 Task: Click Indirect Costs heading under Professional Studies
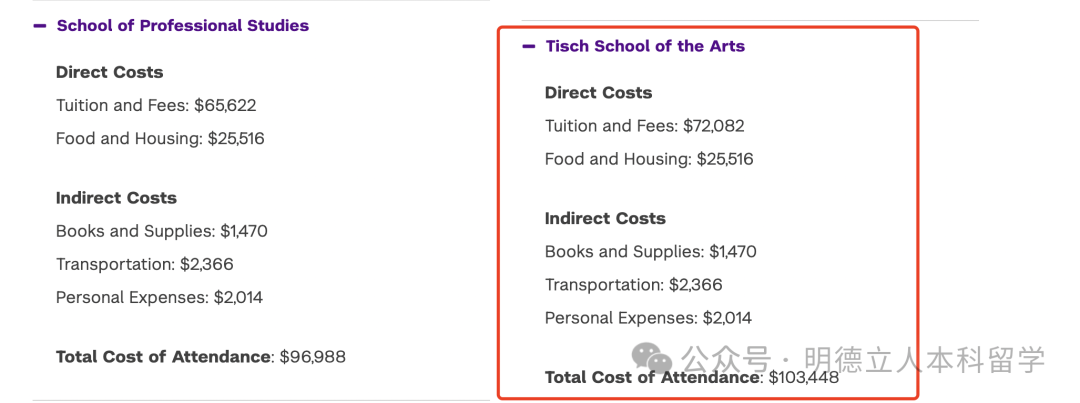point(116,198)
